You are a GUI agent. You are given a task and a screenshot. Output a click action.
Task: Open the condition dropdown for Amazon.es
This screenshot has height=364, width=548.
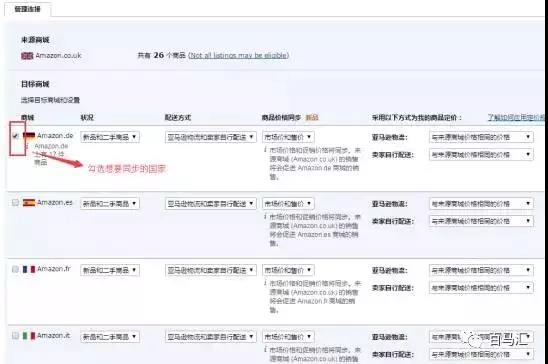pyautogui.click(x=110, y=203)
